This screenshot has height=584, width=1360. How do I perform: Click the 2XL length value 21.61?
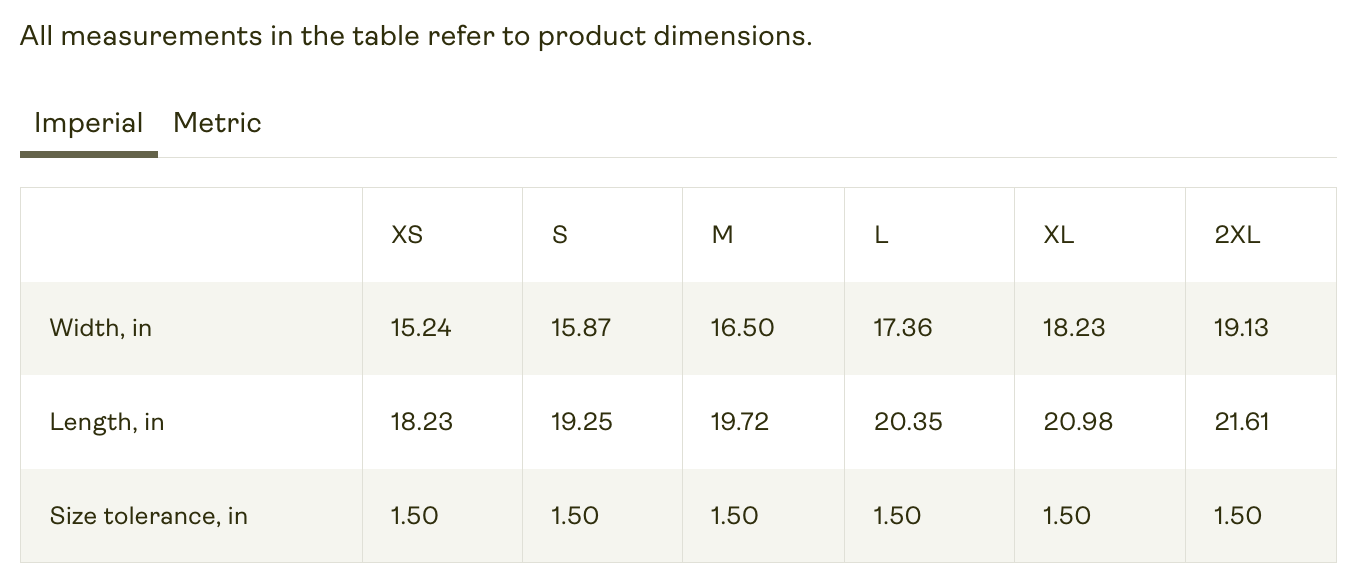tap(1242, 422)
